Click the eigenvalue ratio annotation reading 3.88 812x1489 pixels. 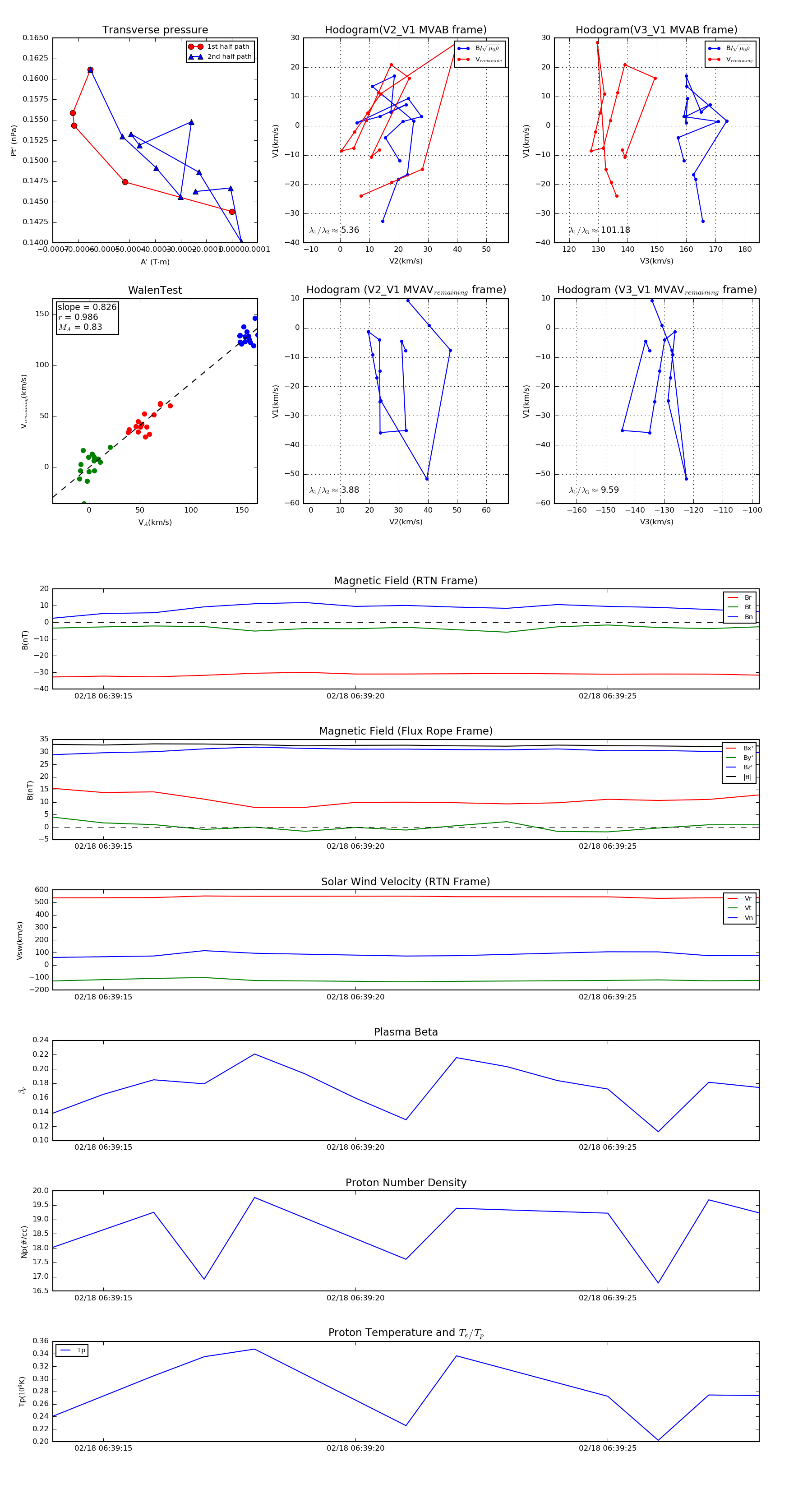click(334, 490)
